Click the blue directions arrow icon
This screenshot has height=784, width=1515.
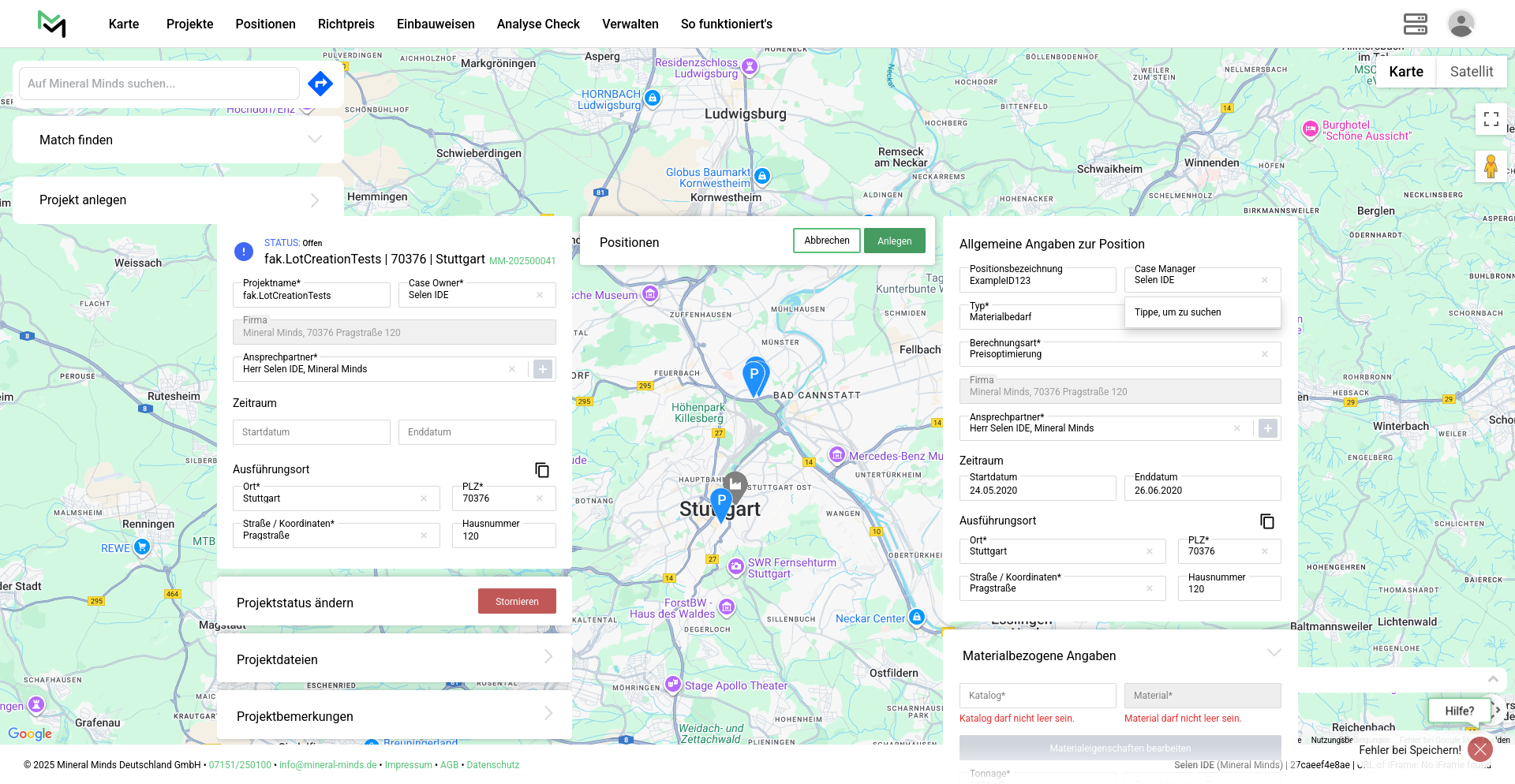(320, 84)
